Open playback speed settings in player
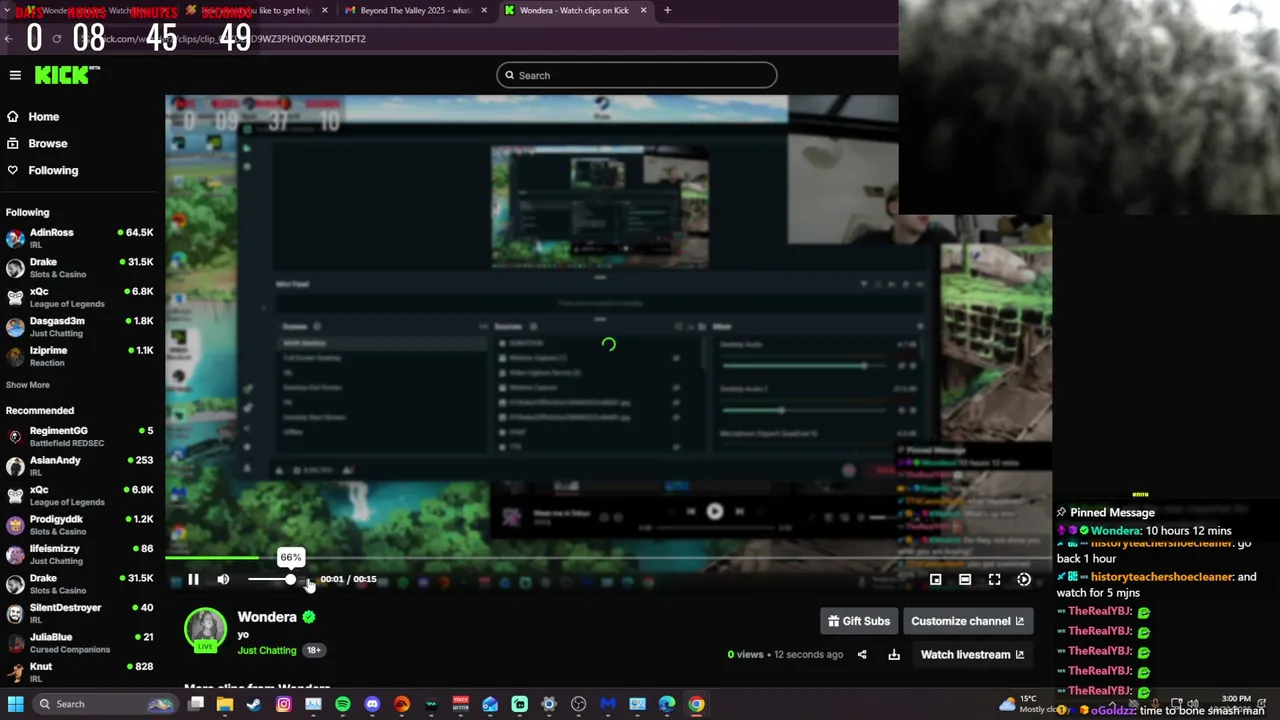 point(1024,579)
